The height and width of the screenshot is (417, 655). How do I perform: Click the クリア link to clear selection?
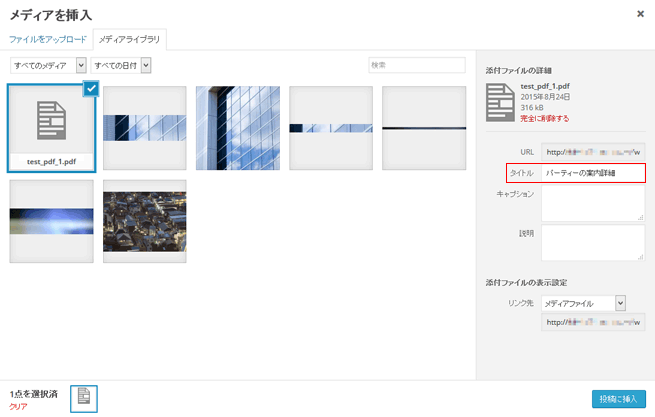[x=18, y=407]
